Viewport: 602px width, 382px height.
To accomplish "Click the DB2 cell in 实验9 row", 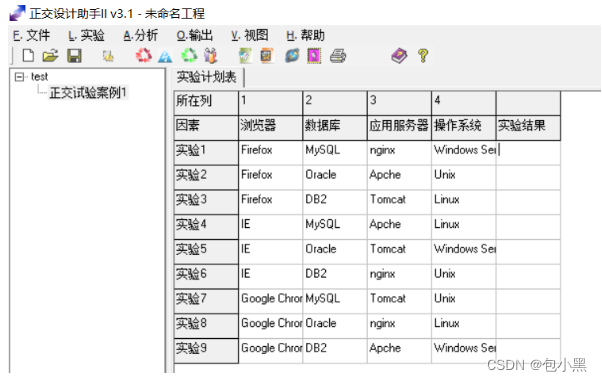I will click(x=335, y=351).
